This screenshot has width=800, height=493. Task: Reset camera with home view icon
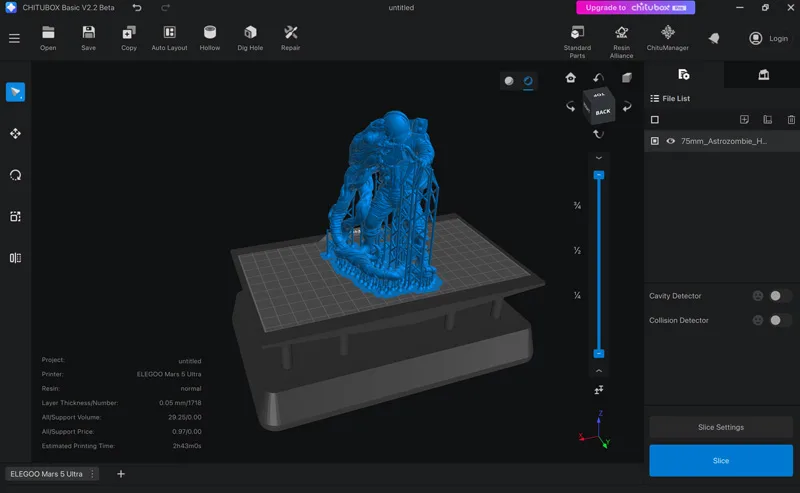(570, 78)
